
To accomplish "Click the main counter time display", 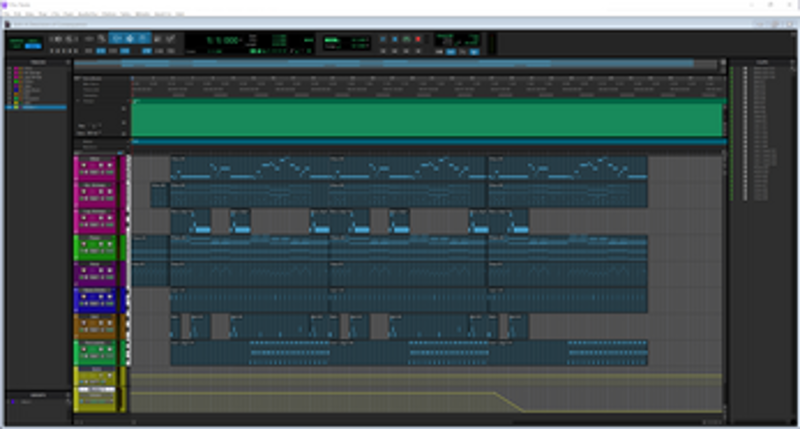I will point(223,40).
